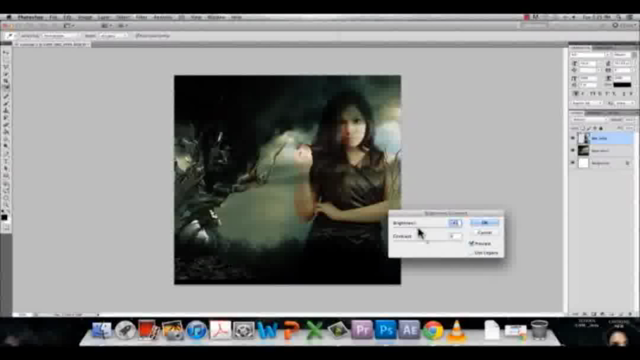Open the Trash in the Dock
The width and height of the screenshot is (640, 360).
(x=539, y=330)
